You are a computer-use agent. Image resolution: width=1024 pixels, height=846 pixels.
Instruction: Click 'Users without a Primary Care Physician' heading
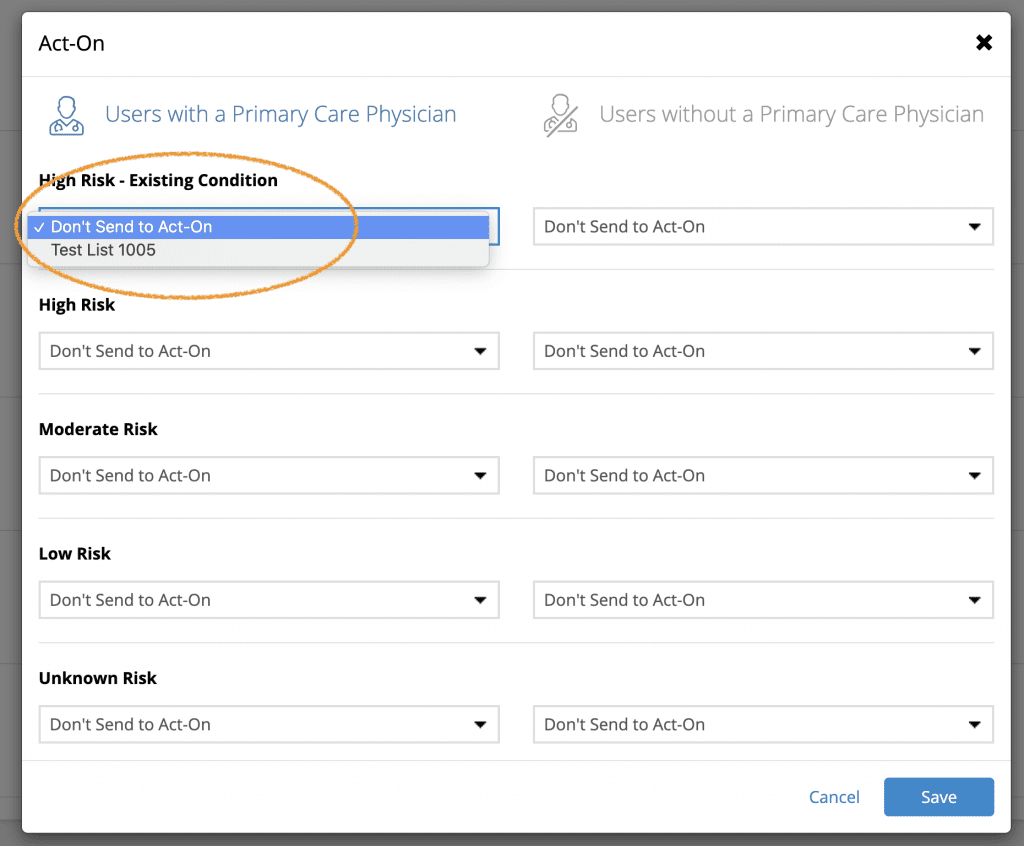click(x=792, y=114)
